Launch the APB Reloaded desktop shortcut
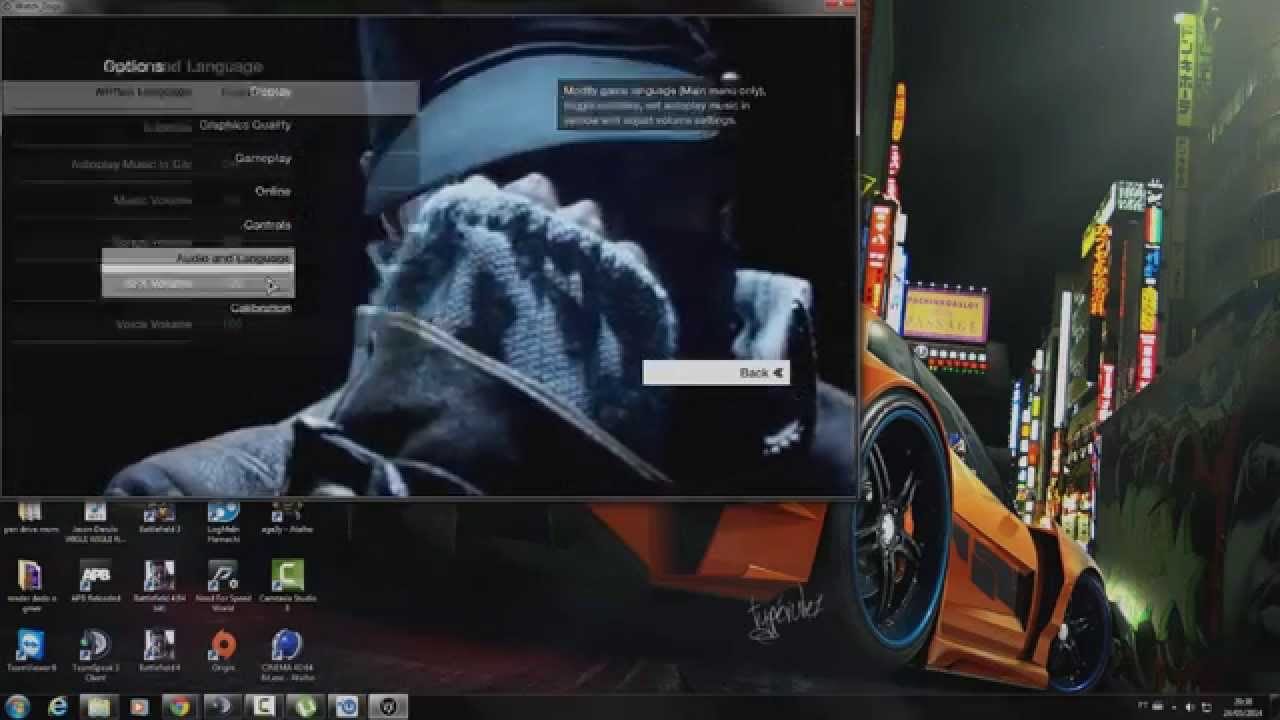The height and width of the screenshot is (720, 1280). 95,582
